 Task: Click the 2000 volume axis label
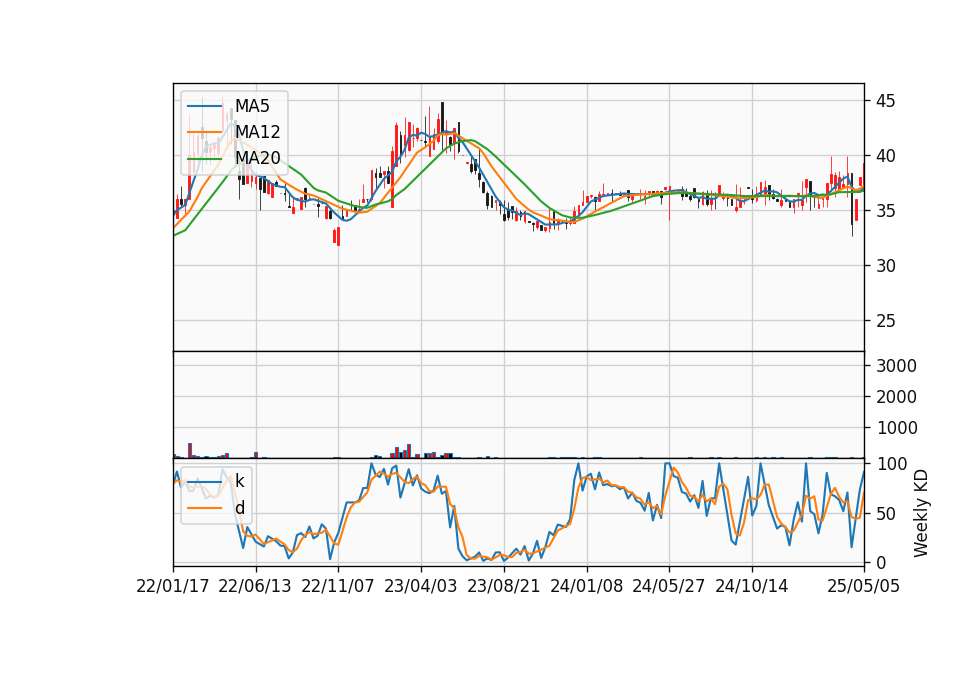pyautogui.click(x=897, y=397)
